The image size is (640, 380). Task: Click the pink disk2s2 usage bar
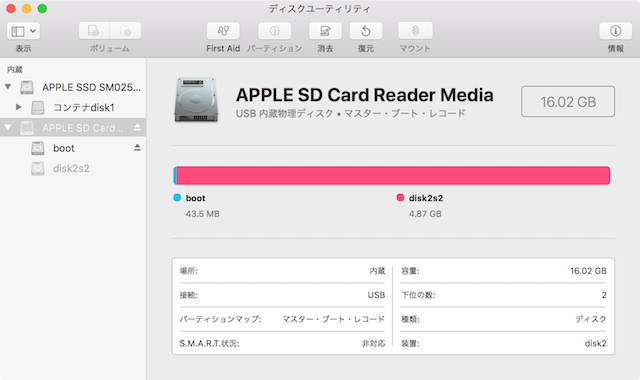[393, 176]
